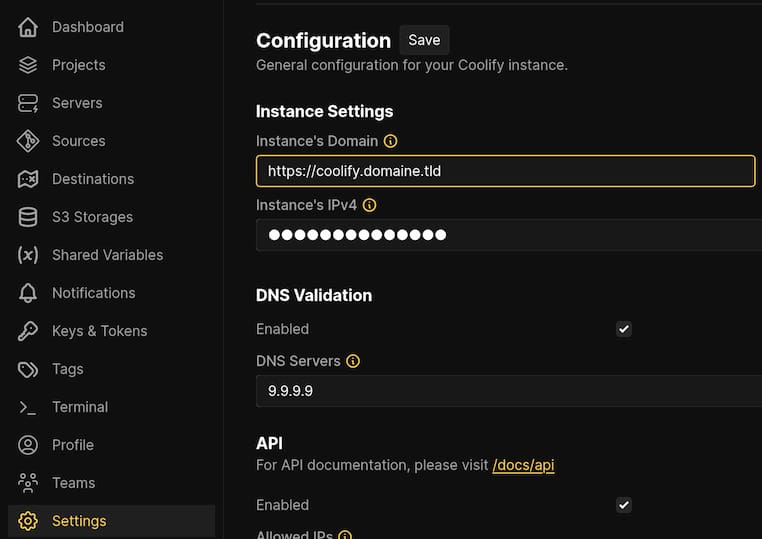The width and height of the screenshot is (762, 539).
Task: Save the configuration
Action: [424, 40]
